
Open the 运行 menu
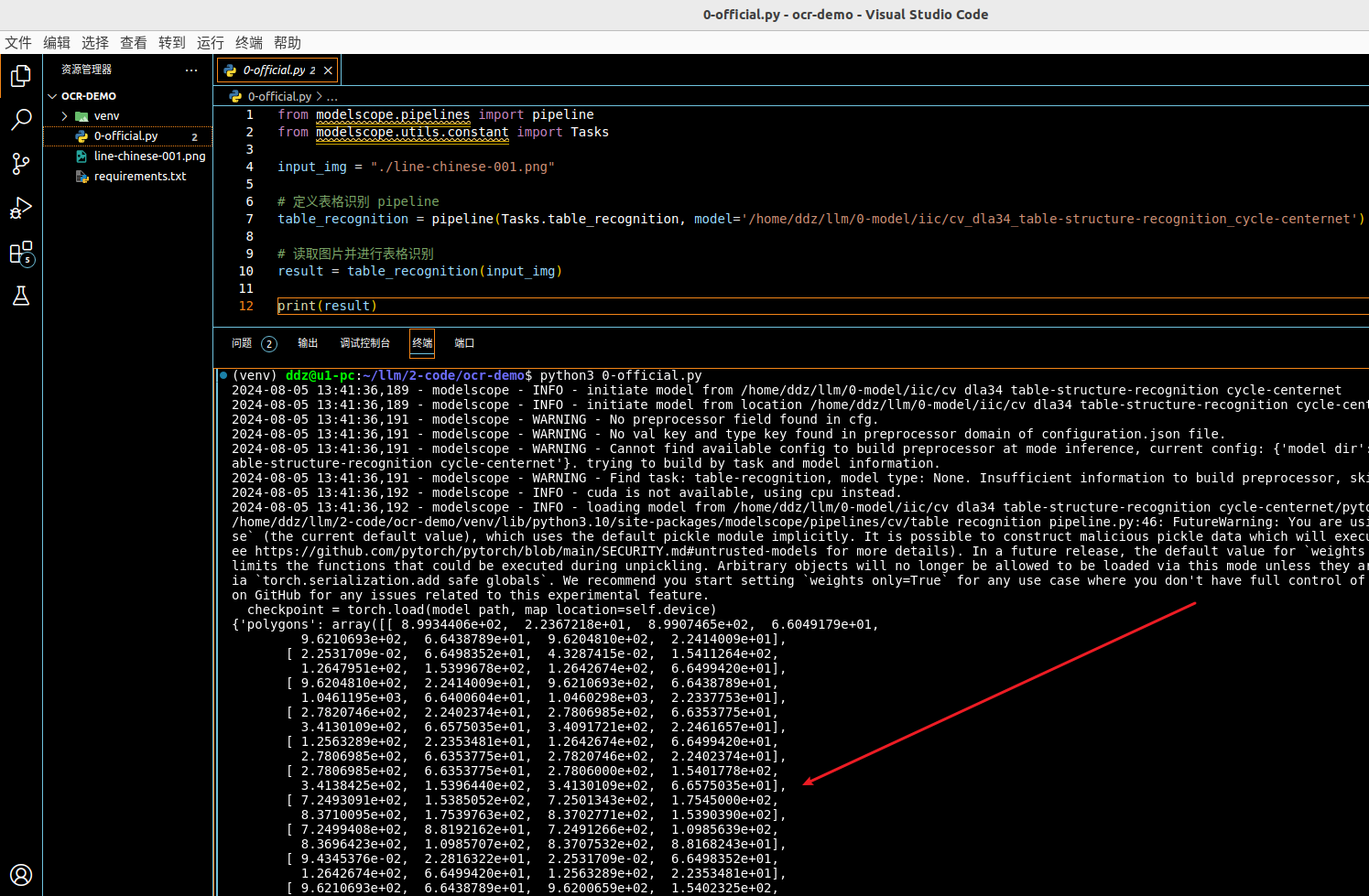pyautogui.click(x=211, y=43)
